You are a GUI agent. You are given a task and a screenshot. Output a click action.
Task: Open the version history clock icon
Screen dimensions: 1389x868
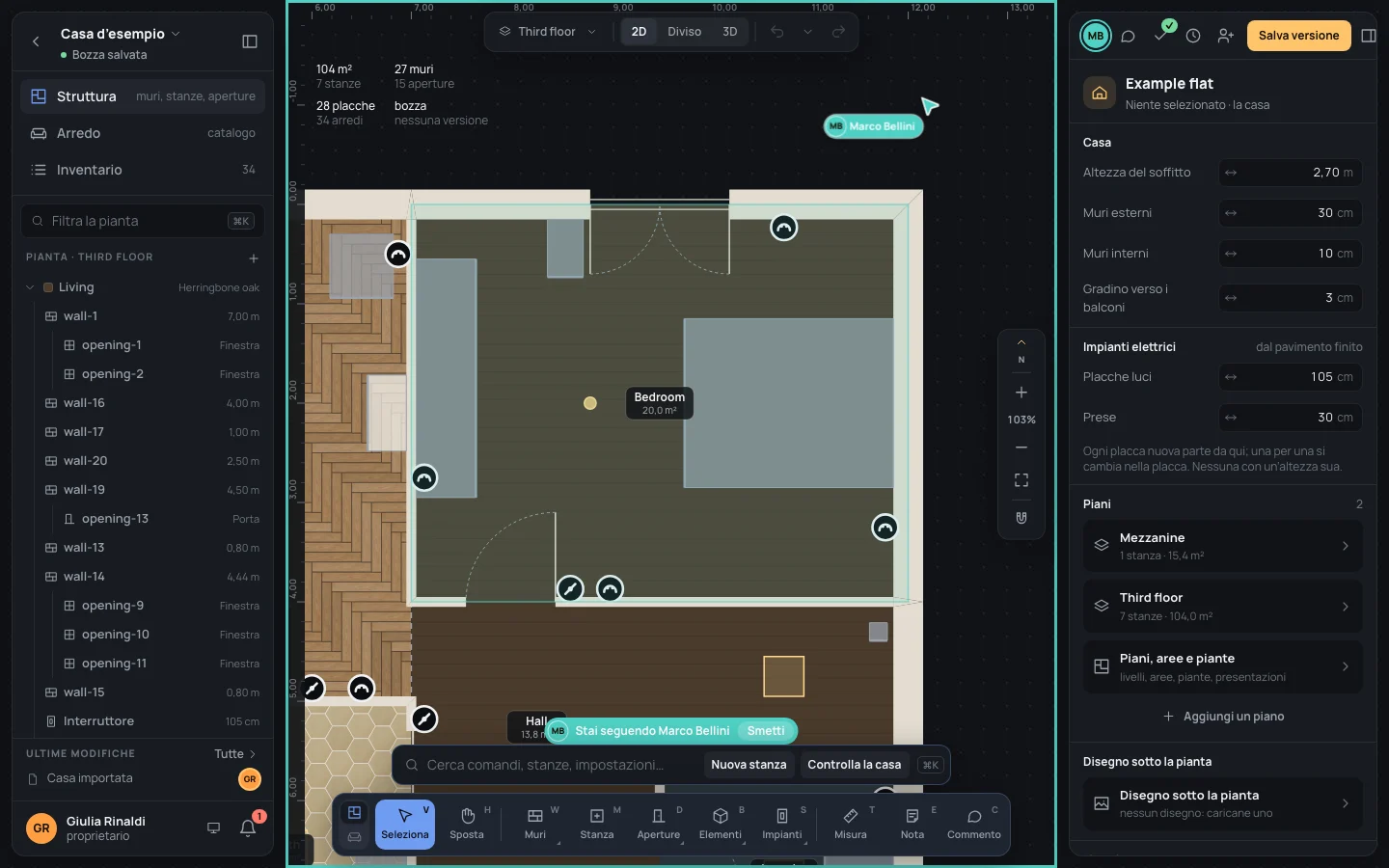coord(1193,36)
